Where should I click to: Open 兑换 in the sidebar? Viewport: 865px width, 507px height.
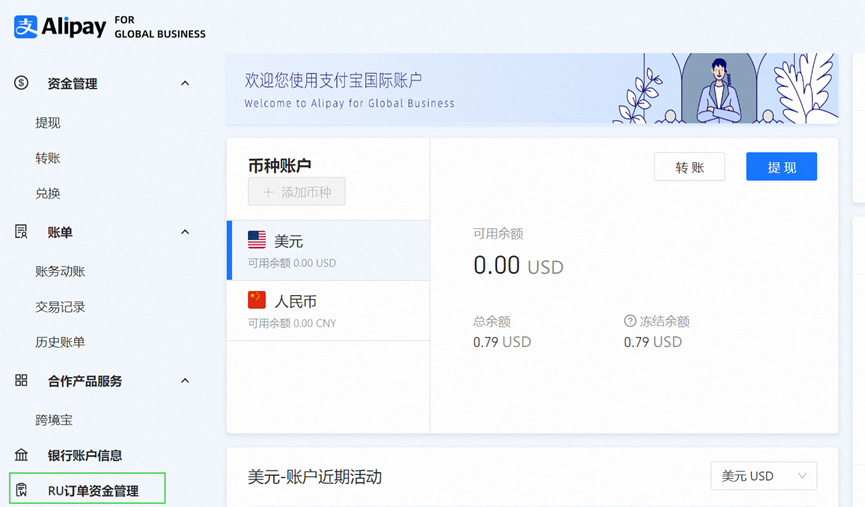click(48, 193)
